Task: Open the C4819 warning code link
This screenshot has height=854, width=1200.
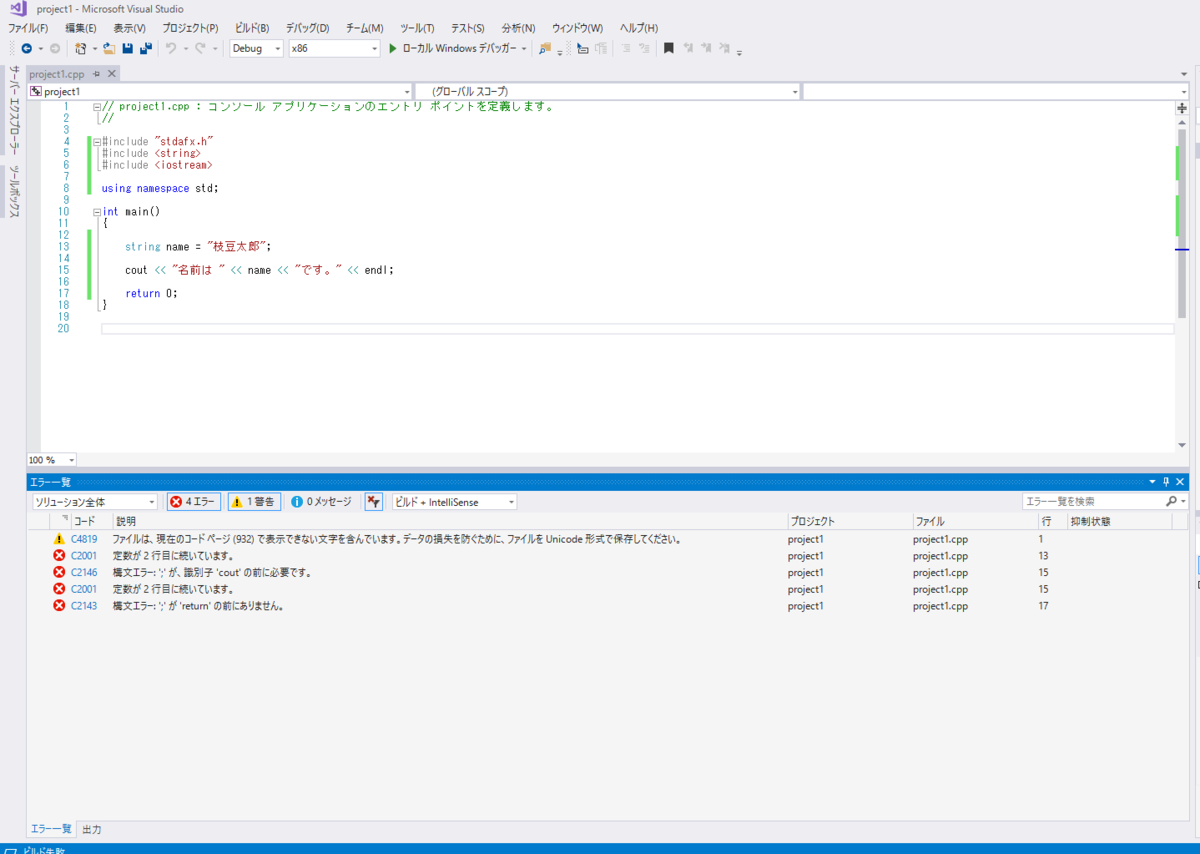Action: point(84,539)
